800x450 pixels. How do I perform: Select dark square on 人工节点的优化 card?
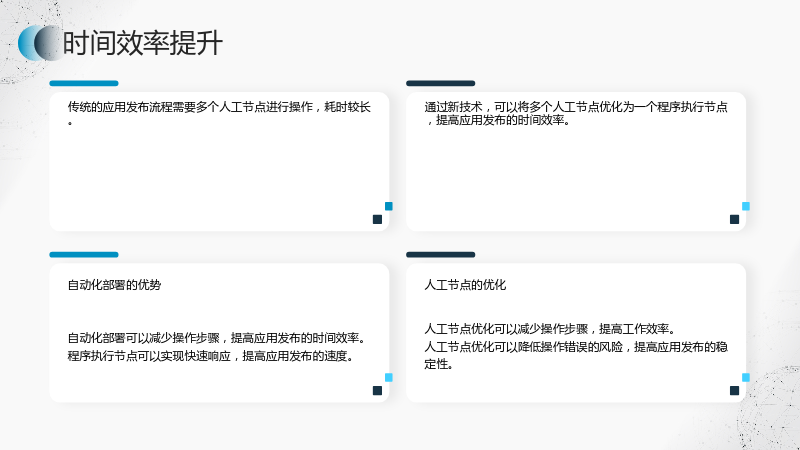point(735,391)
